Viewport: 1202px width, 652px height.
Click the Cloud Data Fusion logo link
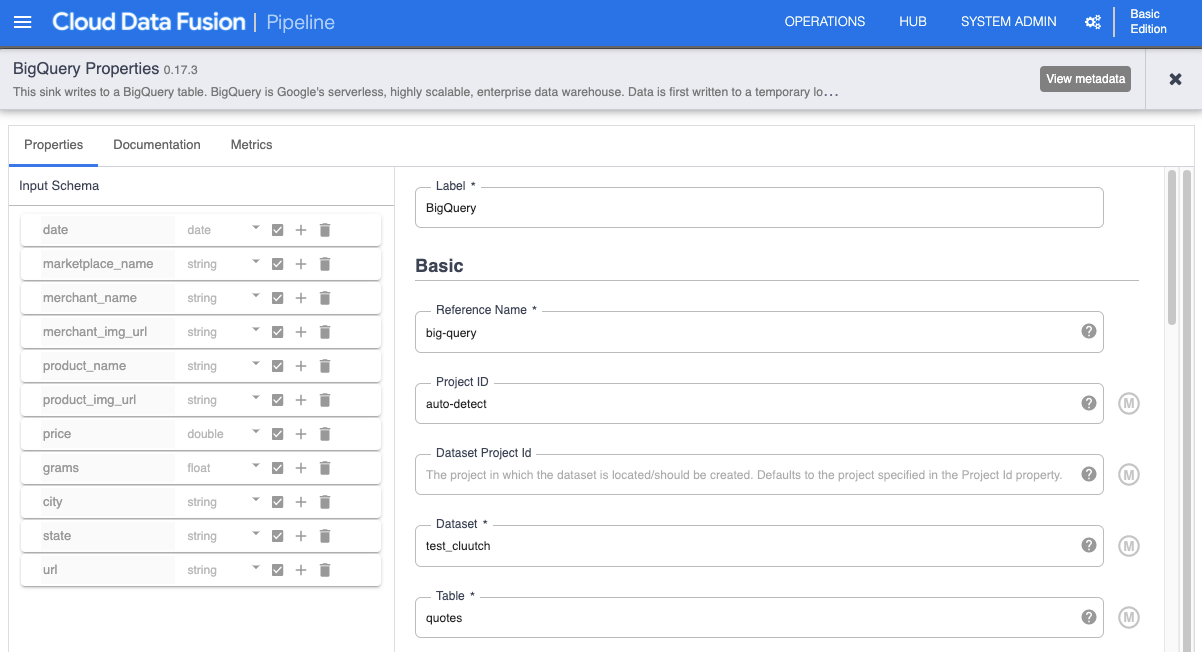148,22
